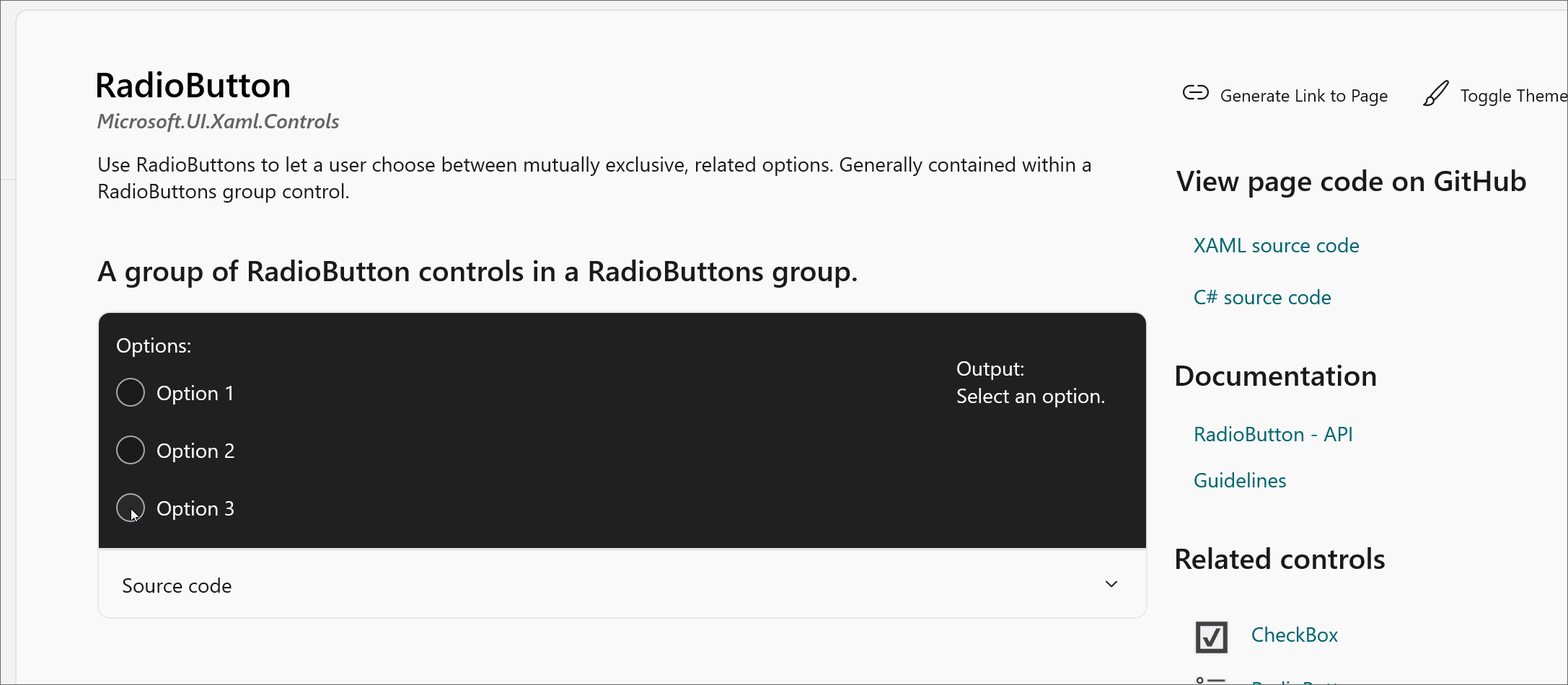Open the RadioButton - API documentation
The height and width of the screenshot is (685, 1568).
[x=1273, y=434]
